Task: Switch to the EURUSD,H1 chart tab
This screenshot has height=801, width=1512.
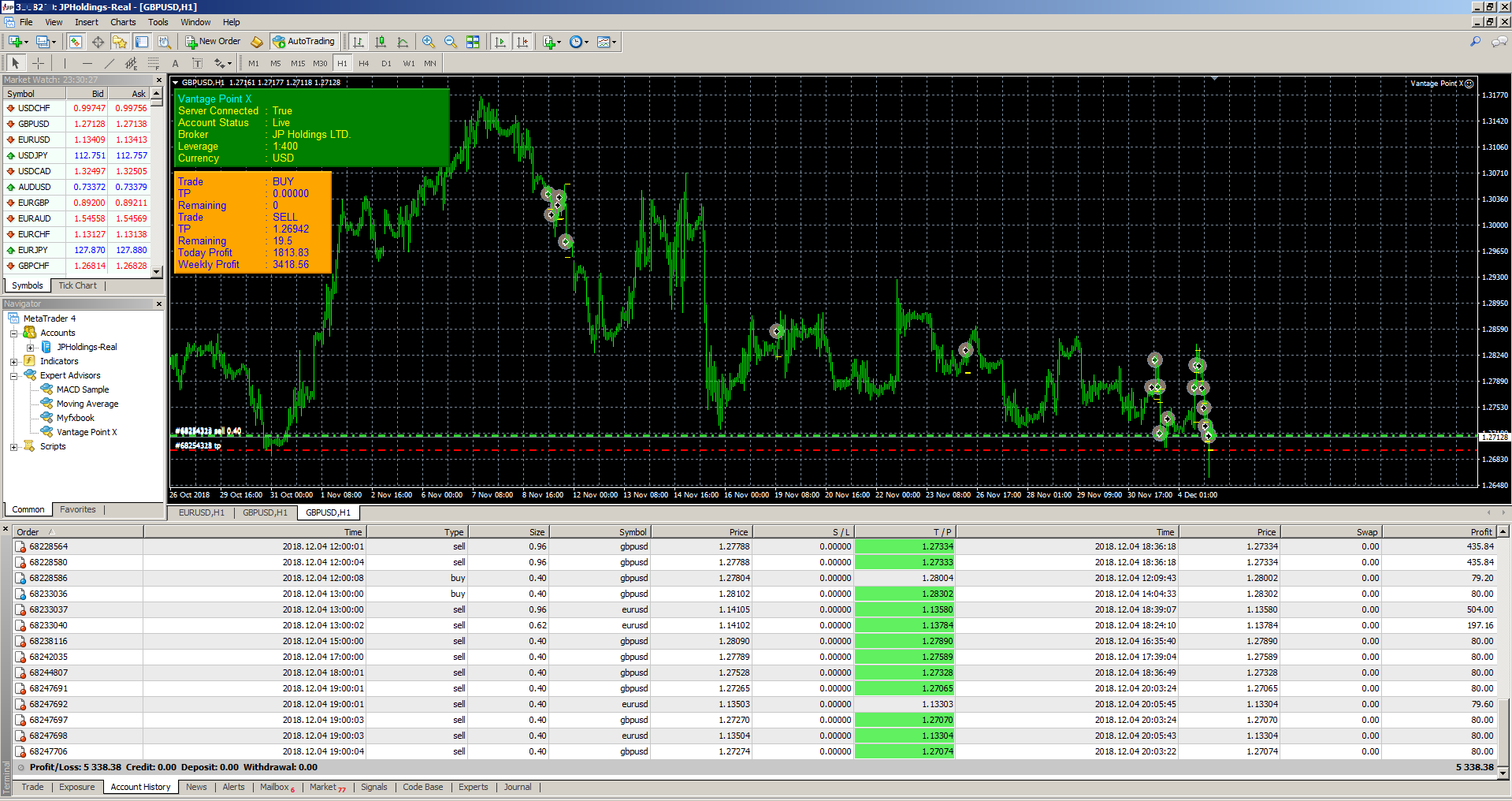Action: tap(201, 512)
